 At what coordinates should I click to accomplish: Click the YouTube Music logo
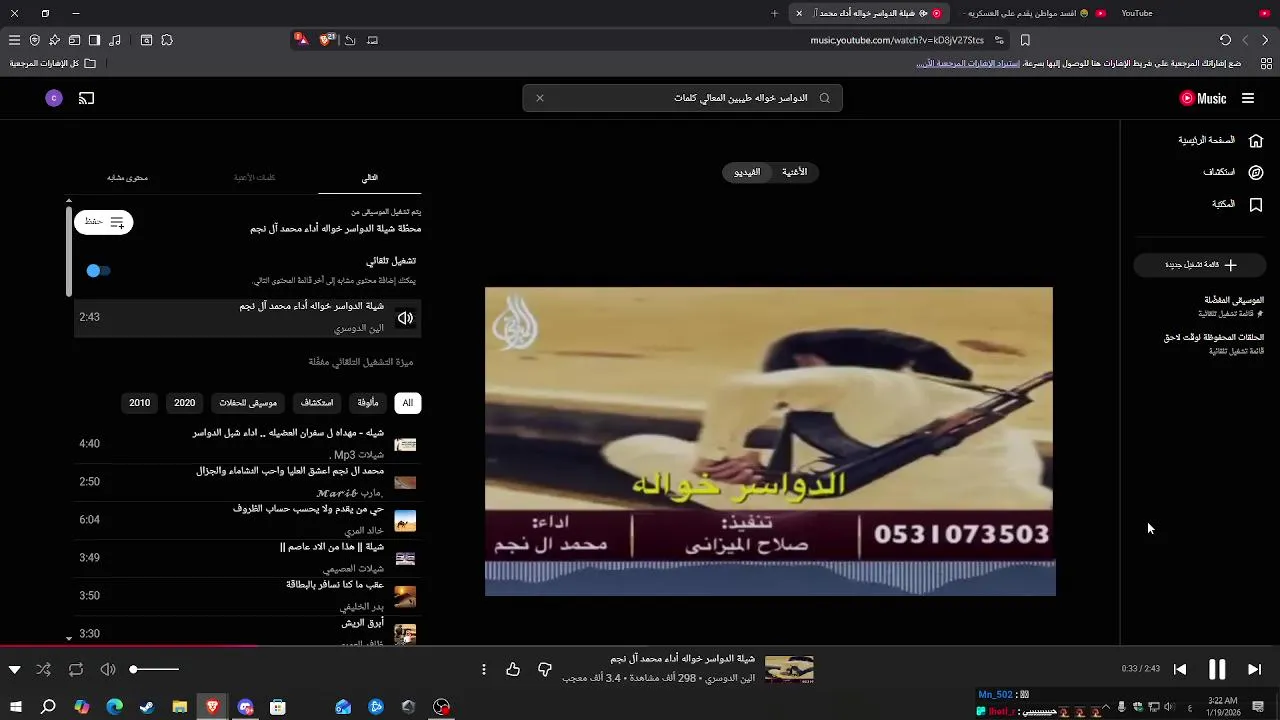pyautogui.click(x=1203, y=98)
